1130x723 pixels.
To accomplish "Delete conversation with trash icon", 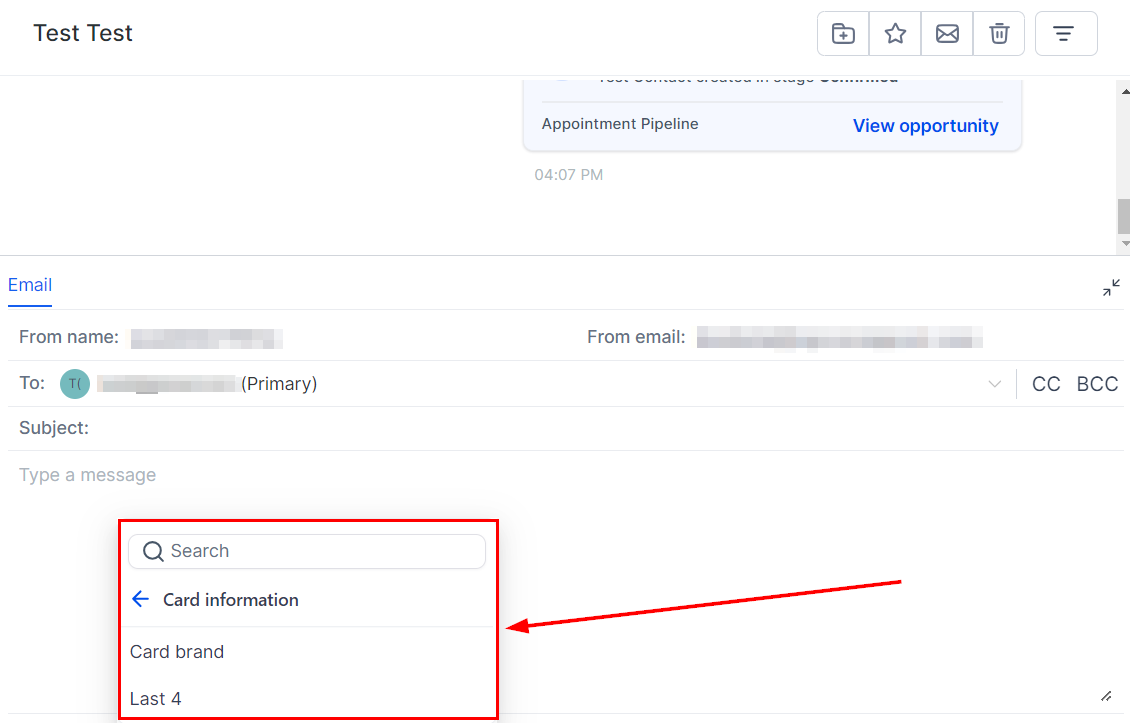I will (999, 34).
